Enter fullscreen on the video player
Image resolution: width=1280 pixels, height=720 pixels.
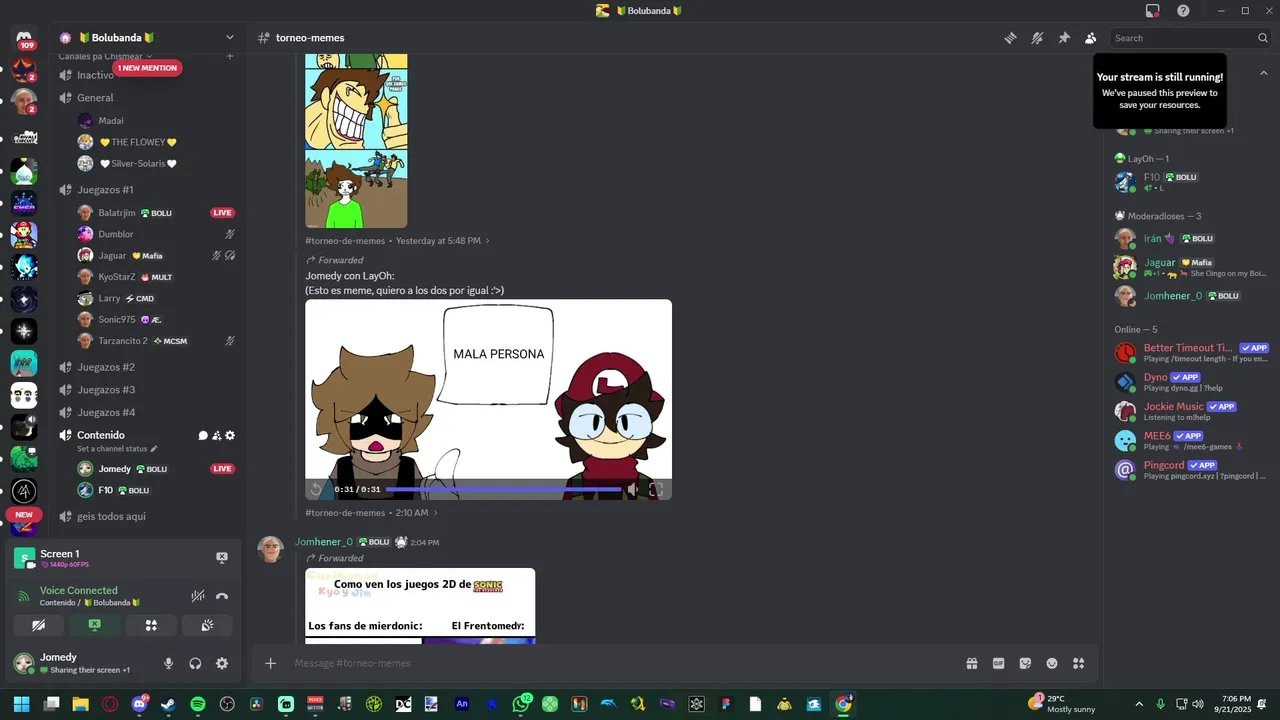click(x=656, y=489)
